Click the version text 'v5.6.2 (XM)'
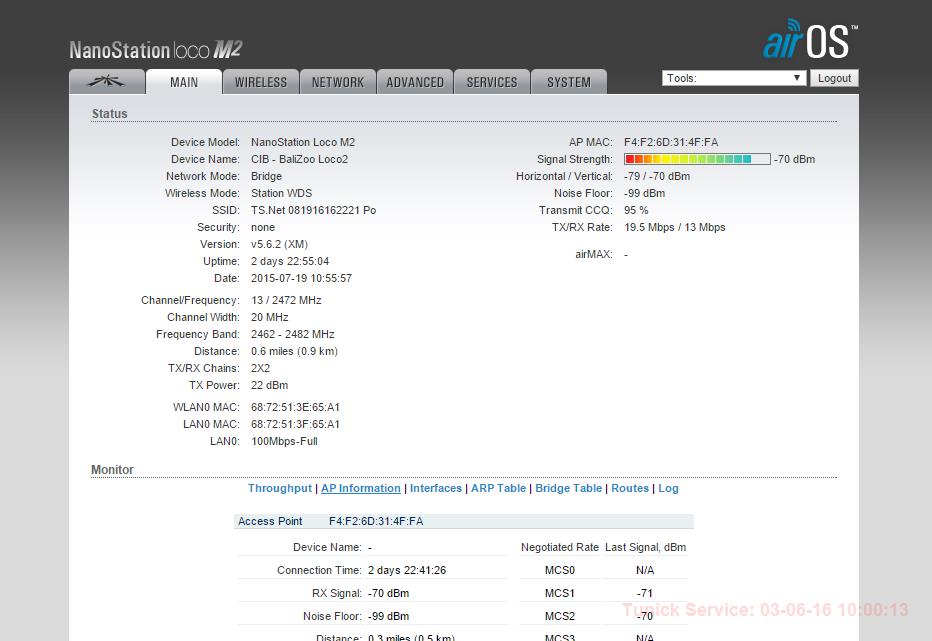This screenshot has height=641, width=932. coord(279,244)
